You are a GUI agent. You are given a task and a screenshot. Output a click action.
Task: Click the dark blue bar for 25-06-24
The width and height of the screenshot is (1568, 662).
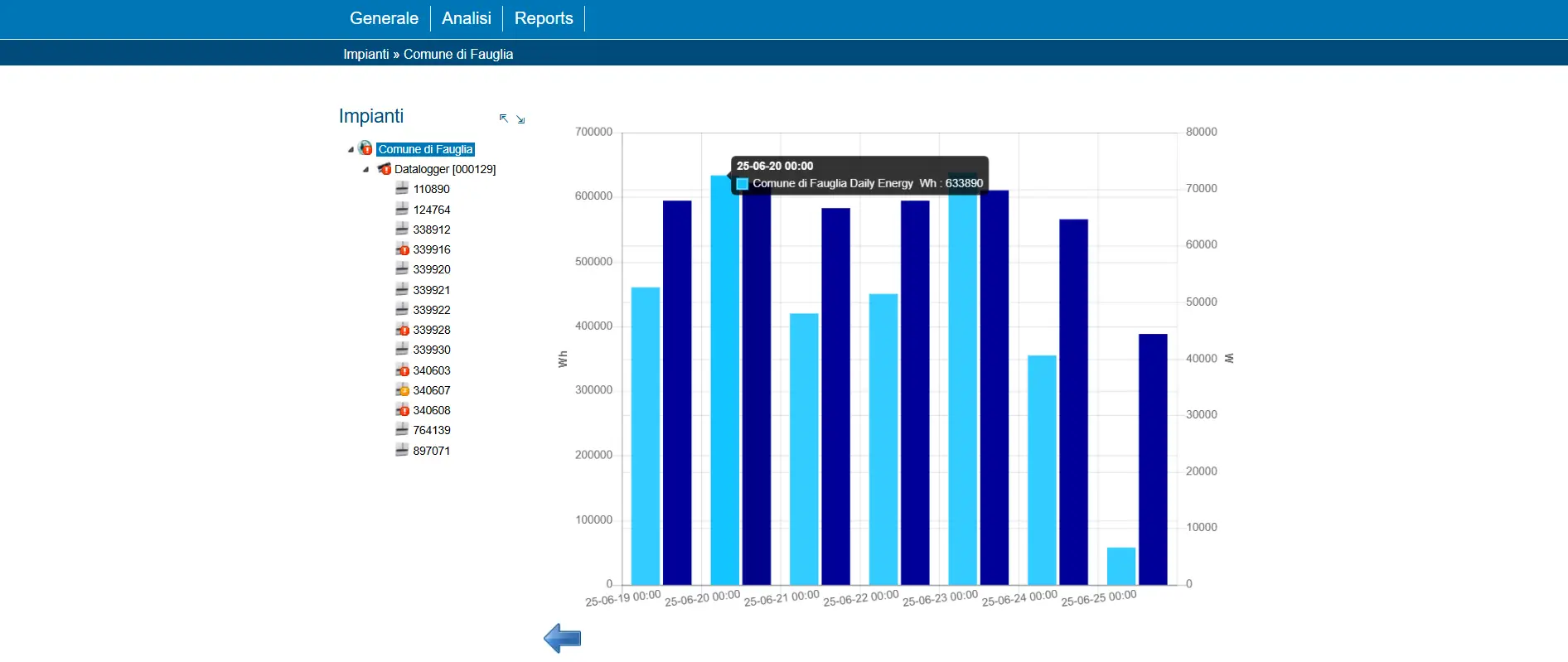click(1073, 402)
